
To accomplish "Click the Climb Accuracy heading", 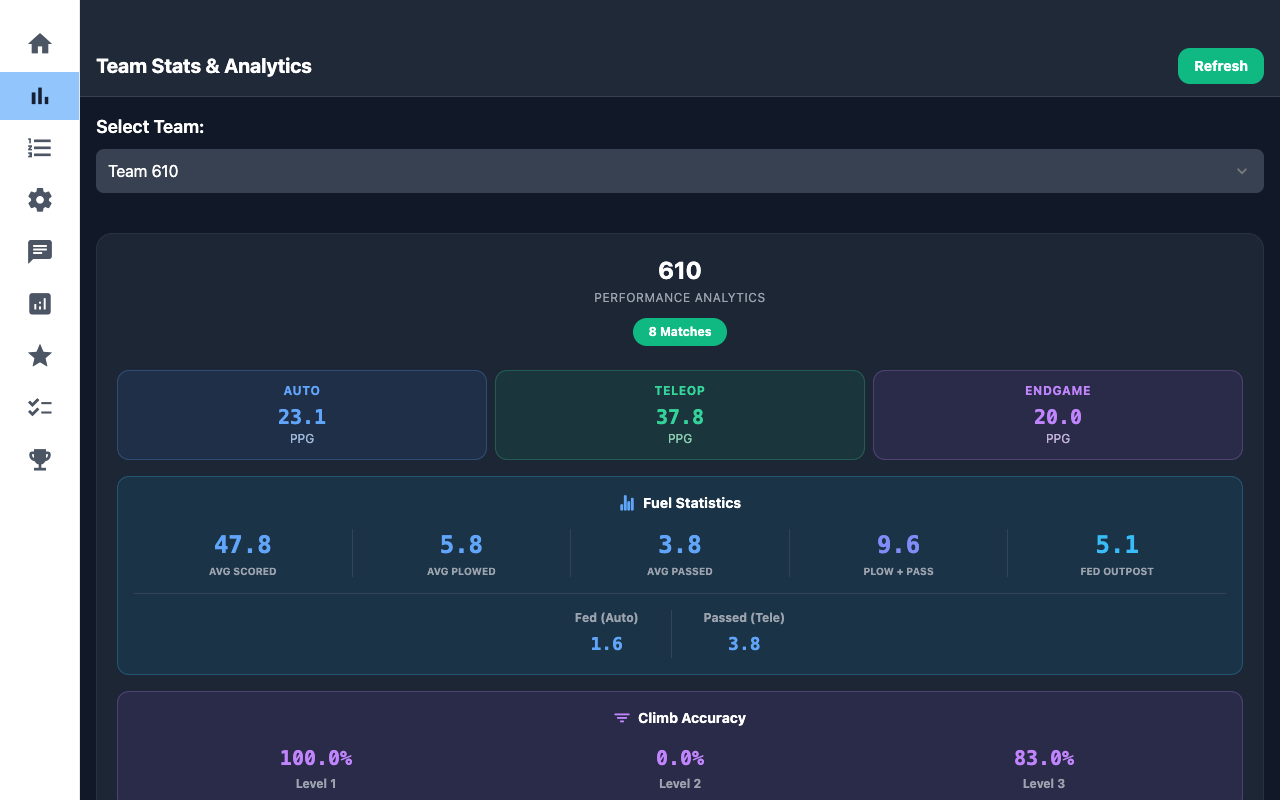I will coord(692,718).
